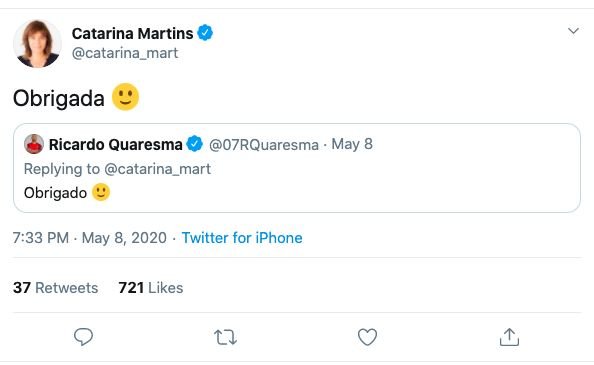The height and width of the screenshot is (365, 594).
Task: Click the 7:33 PM May 8, 2020 timestamp
Action: click(90, 238)
